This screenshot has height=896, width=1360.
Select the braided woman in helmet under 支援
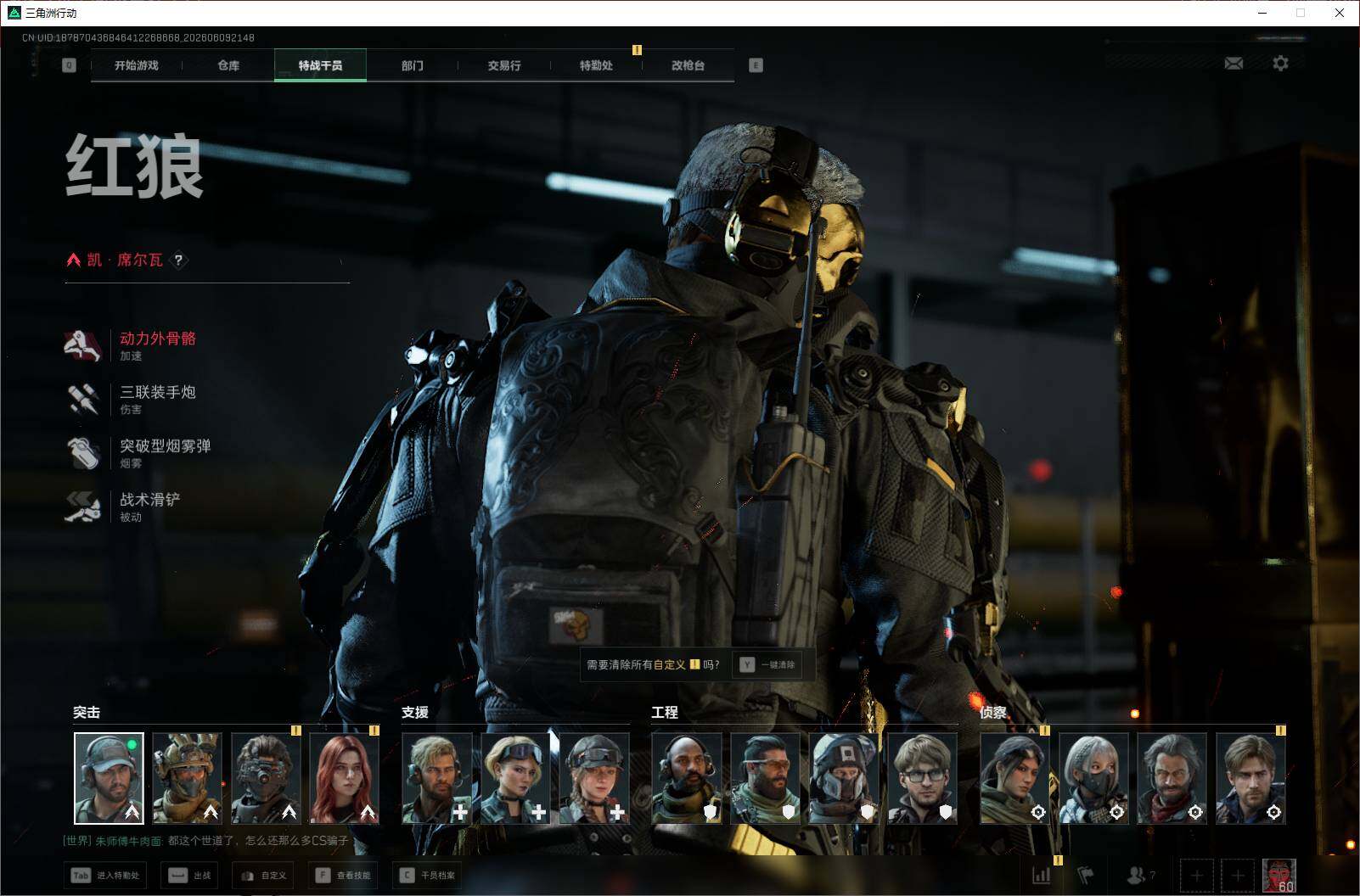(x=594, y=778)
